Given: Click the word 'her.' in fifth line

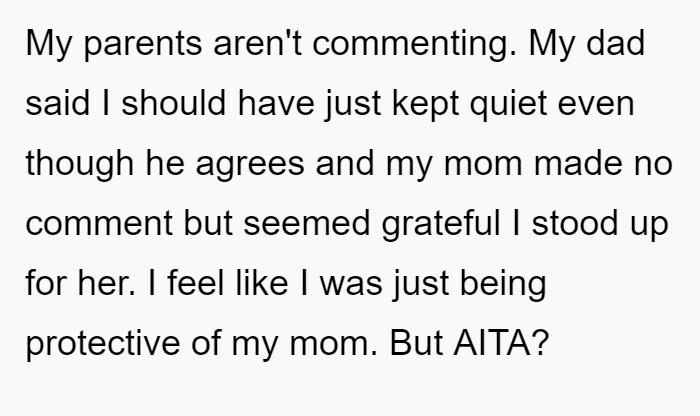Looking at the screenshot, I should point(106,283).
